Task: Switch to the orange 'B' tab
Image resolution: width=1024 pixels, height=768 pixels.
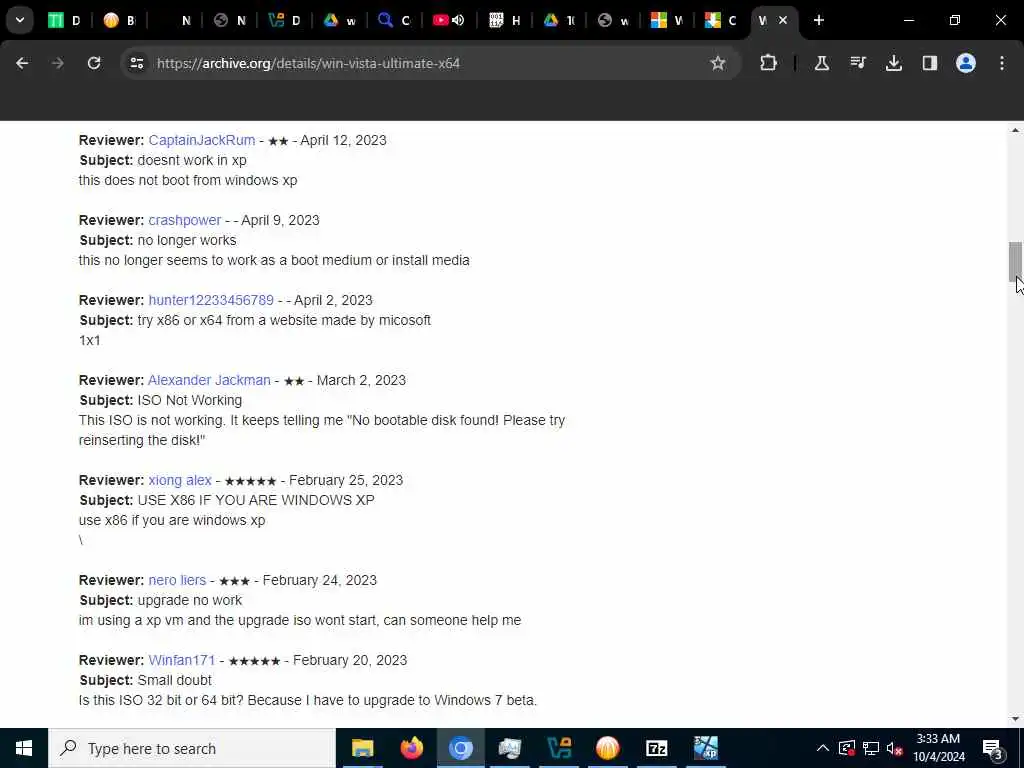Action: click(x=120, y=20)
